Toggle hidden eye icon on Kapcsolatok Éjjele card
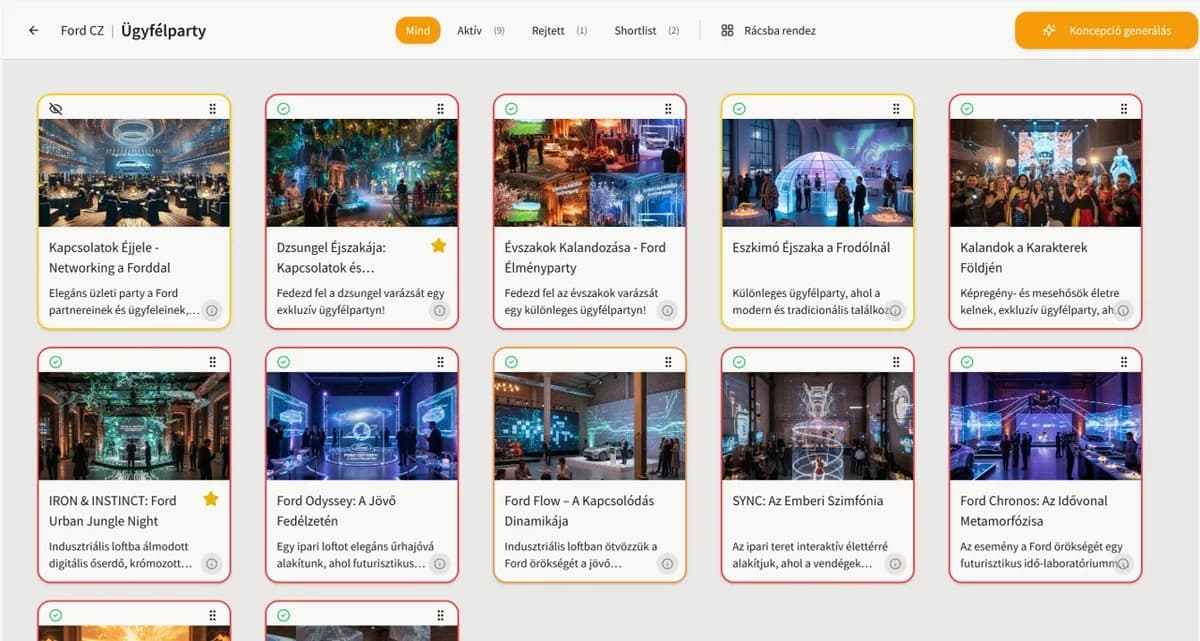 click(55, 108)
